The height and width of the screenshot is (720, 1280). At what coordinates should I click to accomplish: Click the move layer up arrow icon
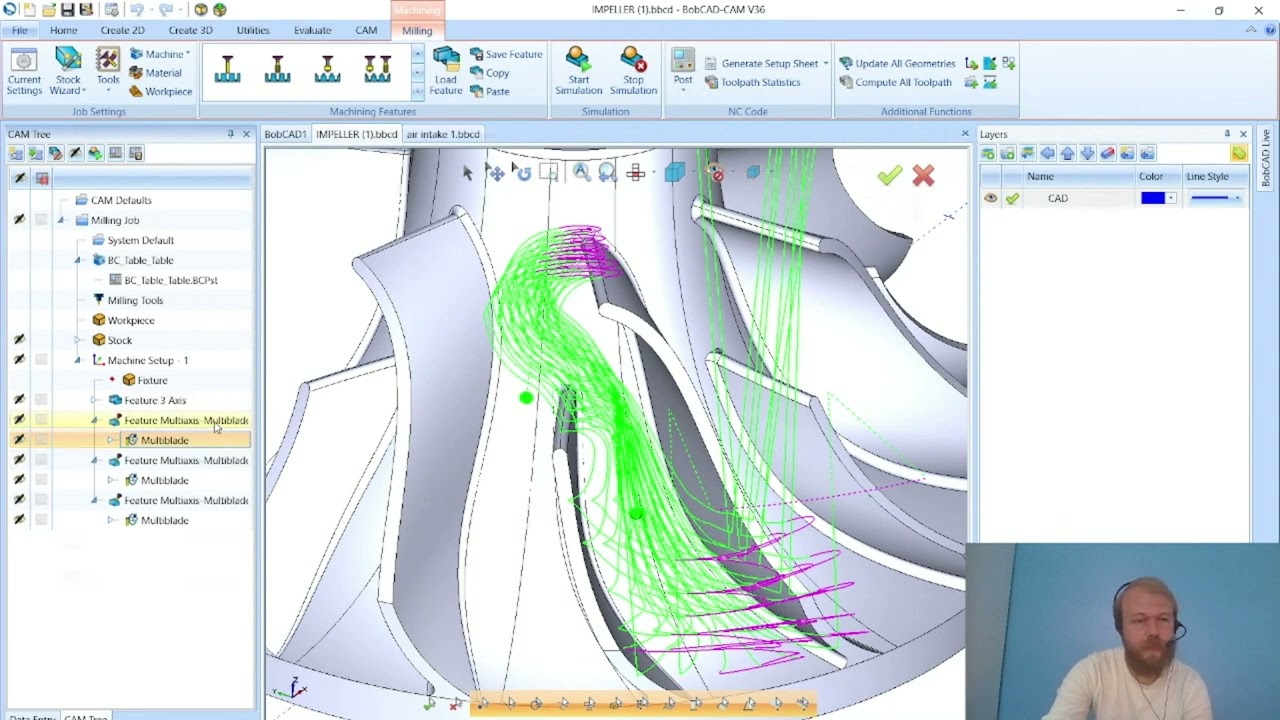tap(1067, 153)
